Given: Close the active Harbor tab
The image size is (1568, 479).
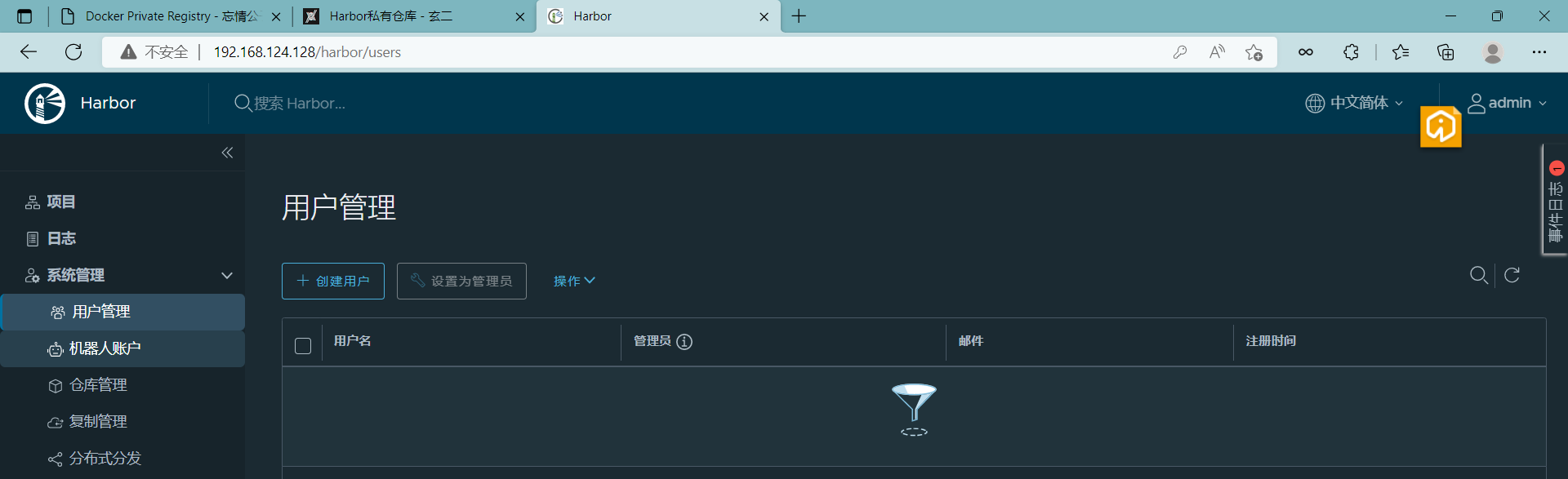Looking at the screenshot, I should coord(764,16).
